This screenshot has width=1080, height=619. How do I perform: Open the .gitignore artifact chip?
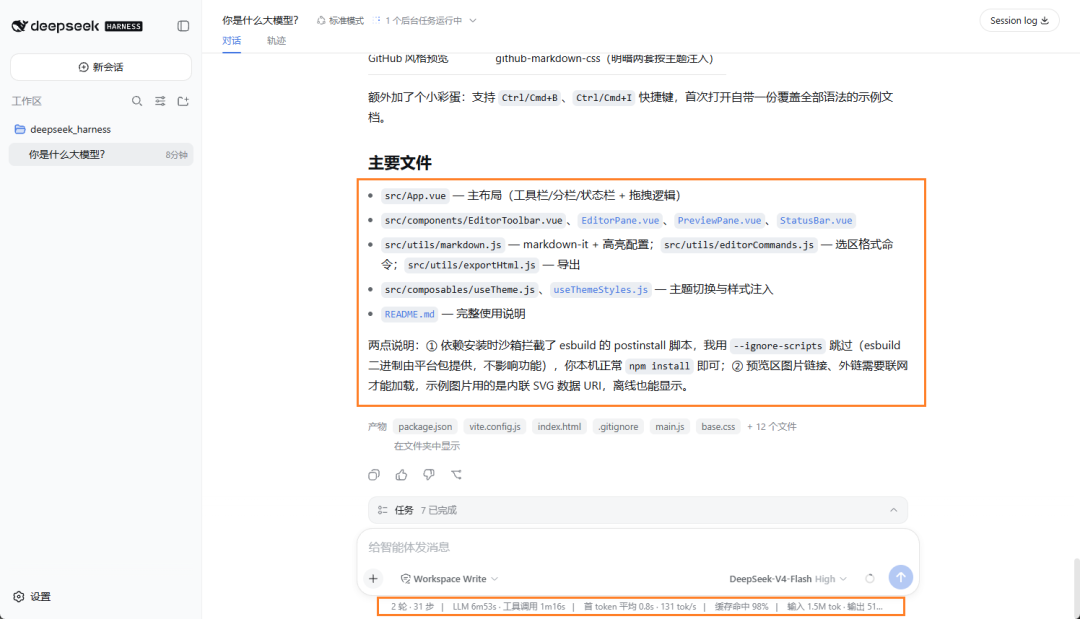point(618,427)
